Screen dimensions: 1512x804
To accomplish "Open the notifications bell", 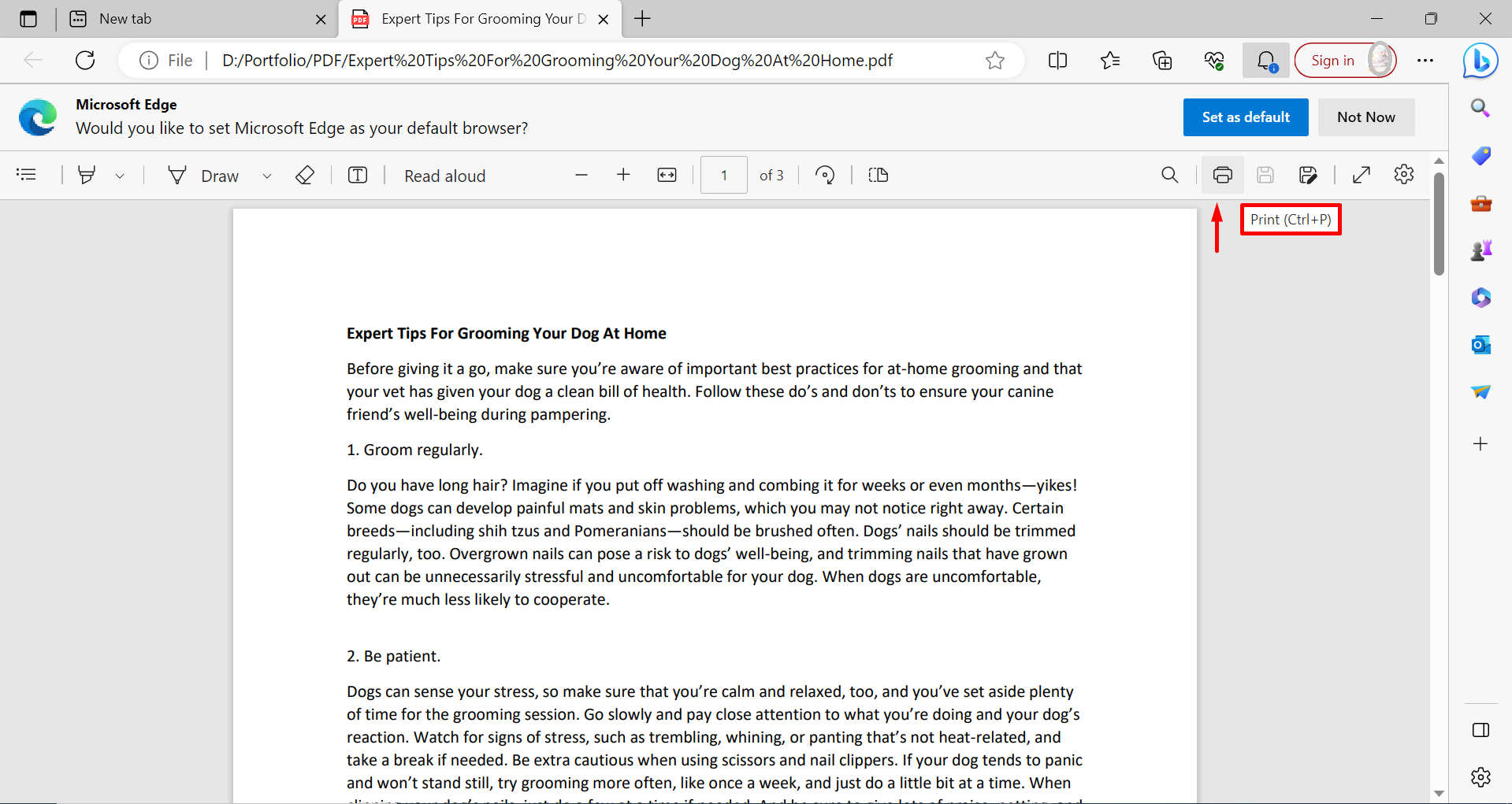I will 1266,61.
